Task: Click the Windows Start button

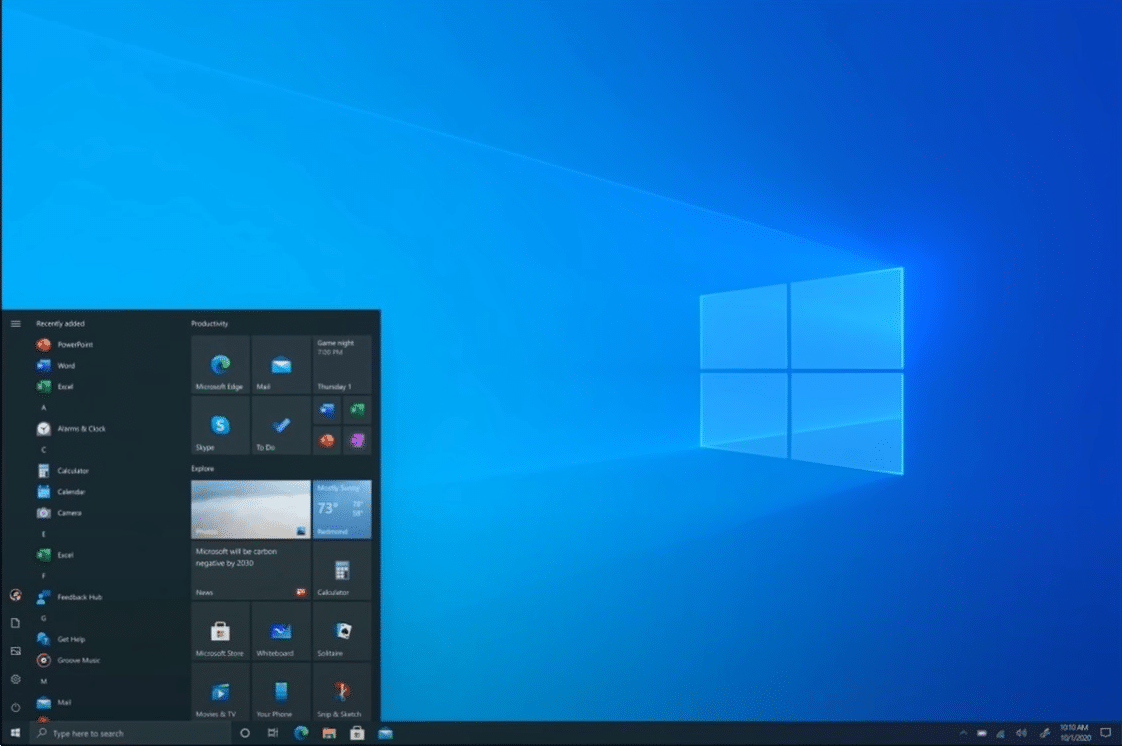Action: [x=15, y=733]
